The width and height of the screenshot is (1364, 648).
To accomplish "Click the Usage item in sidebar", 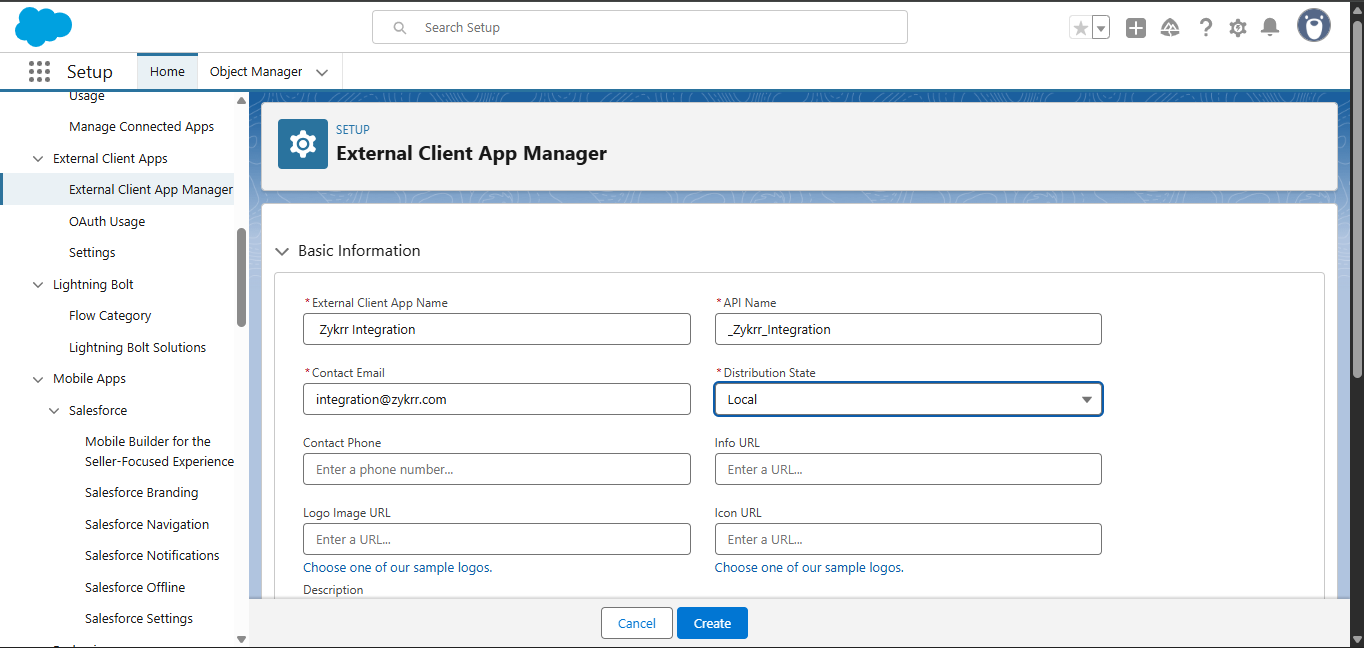I will coord(87,96).
